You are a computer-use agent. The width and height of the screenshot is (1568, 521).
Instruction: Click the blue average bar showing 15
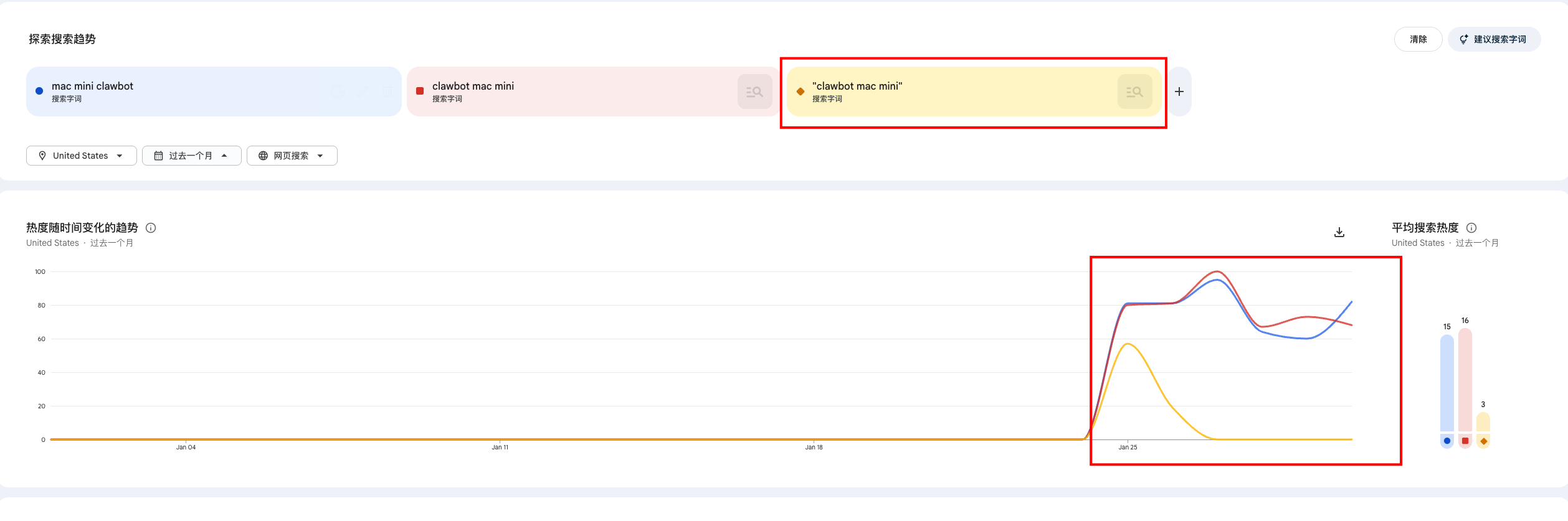tap(1447, 383)
